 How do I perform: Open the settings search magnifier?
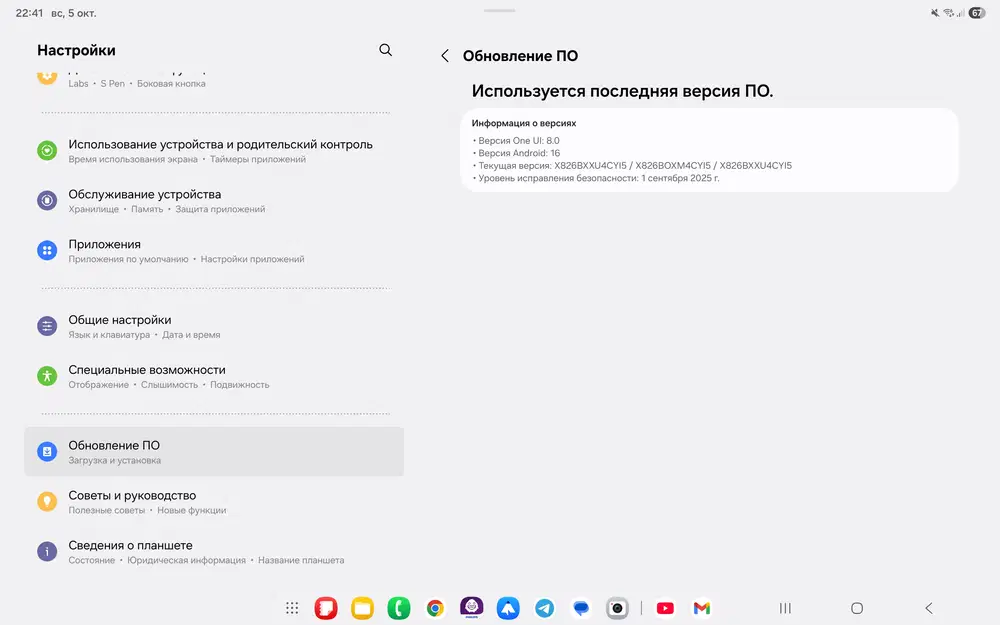tap(385, 50)
